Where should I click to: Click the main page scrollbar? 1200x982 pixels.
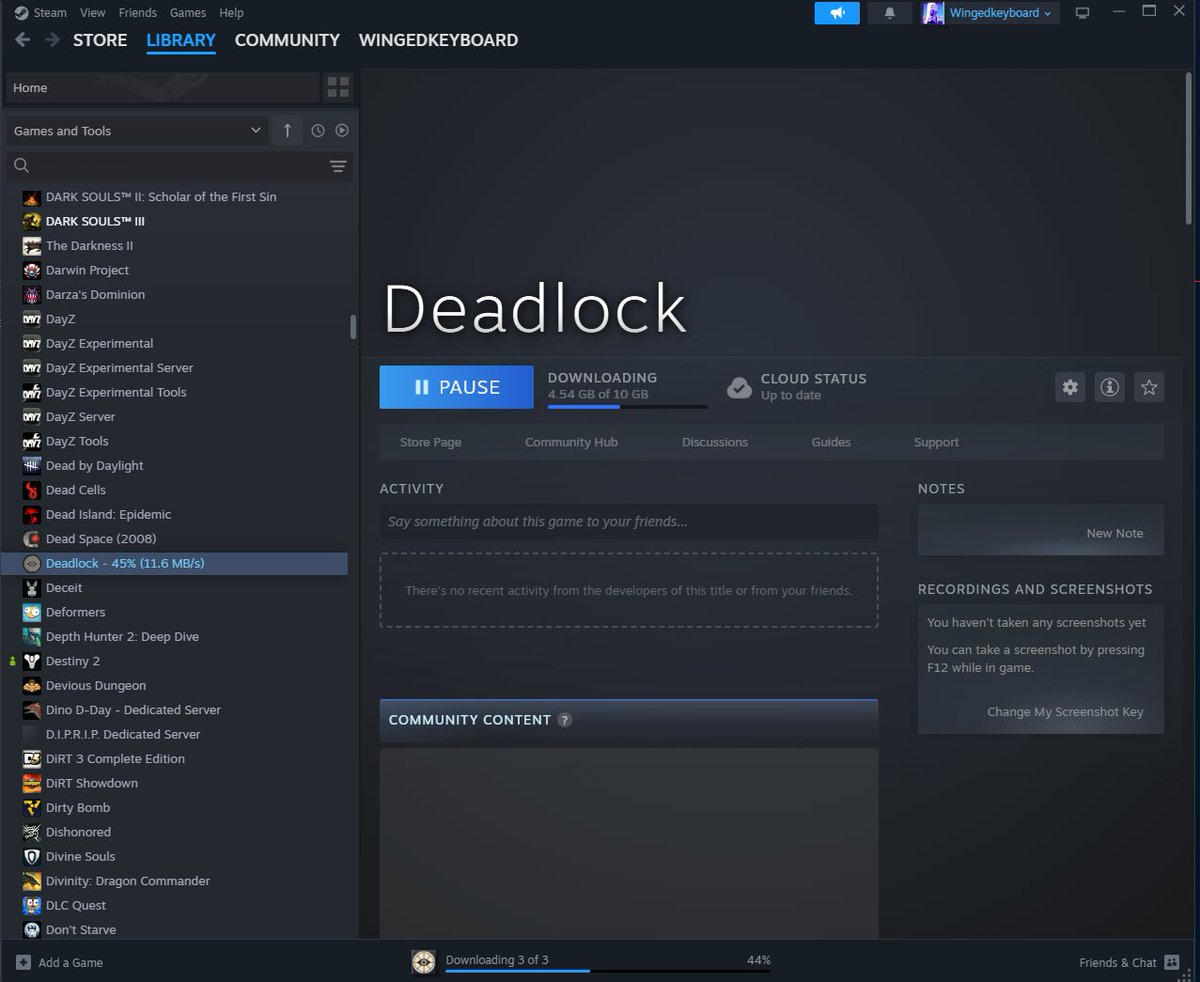pyautogui.click(x=1188, y=150)
